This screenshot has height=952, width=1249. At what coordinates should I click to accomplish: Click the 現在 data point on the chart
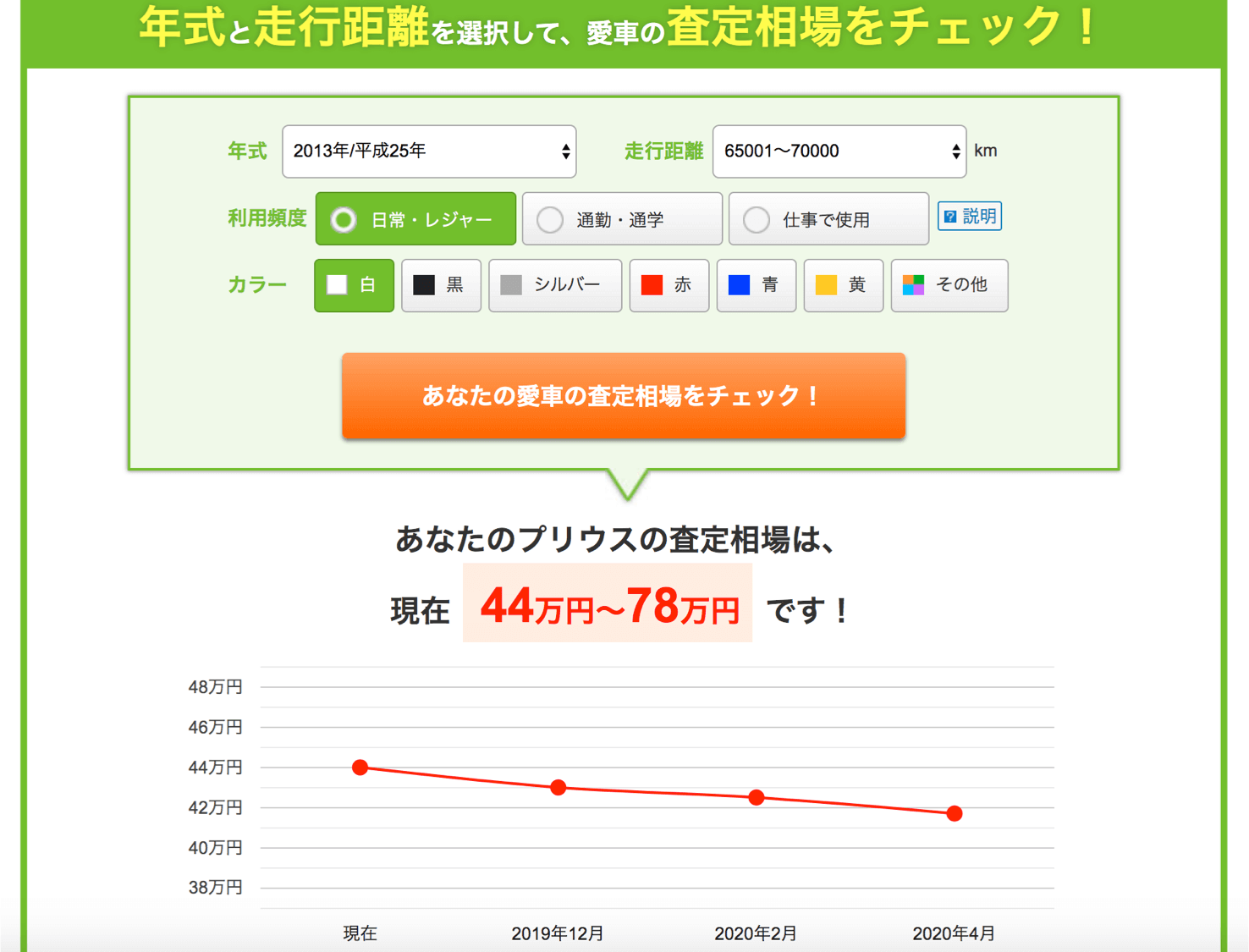(x=360, y=767)
